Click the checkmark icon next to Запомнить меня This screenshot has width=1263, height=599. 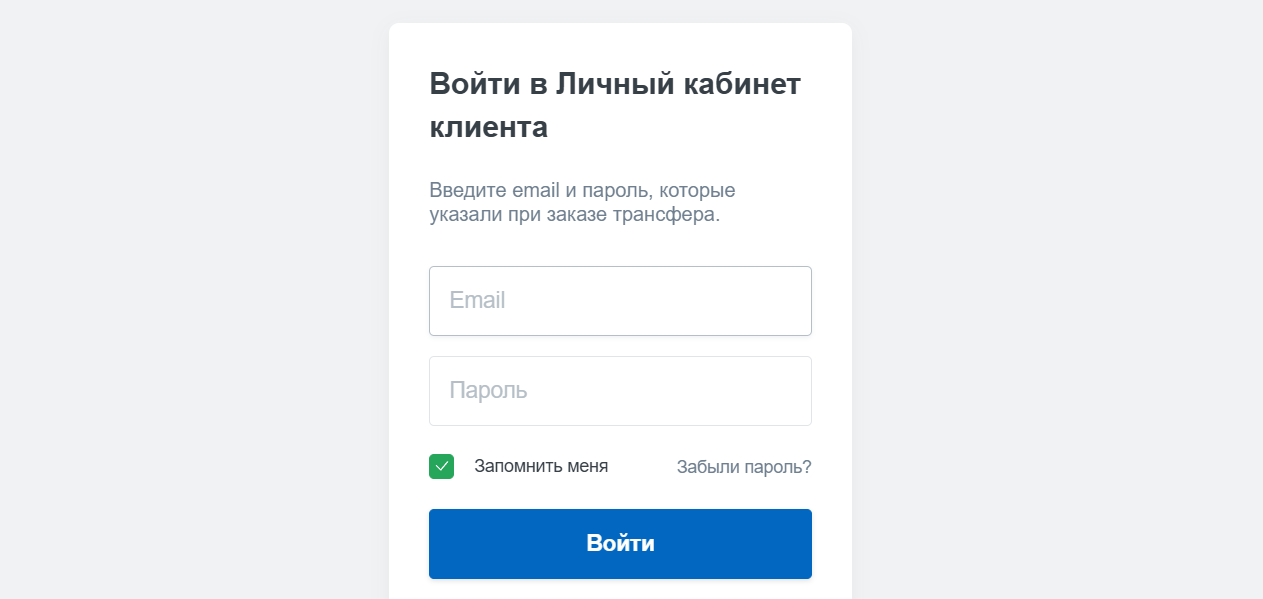441,466
